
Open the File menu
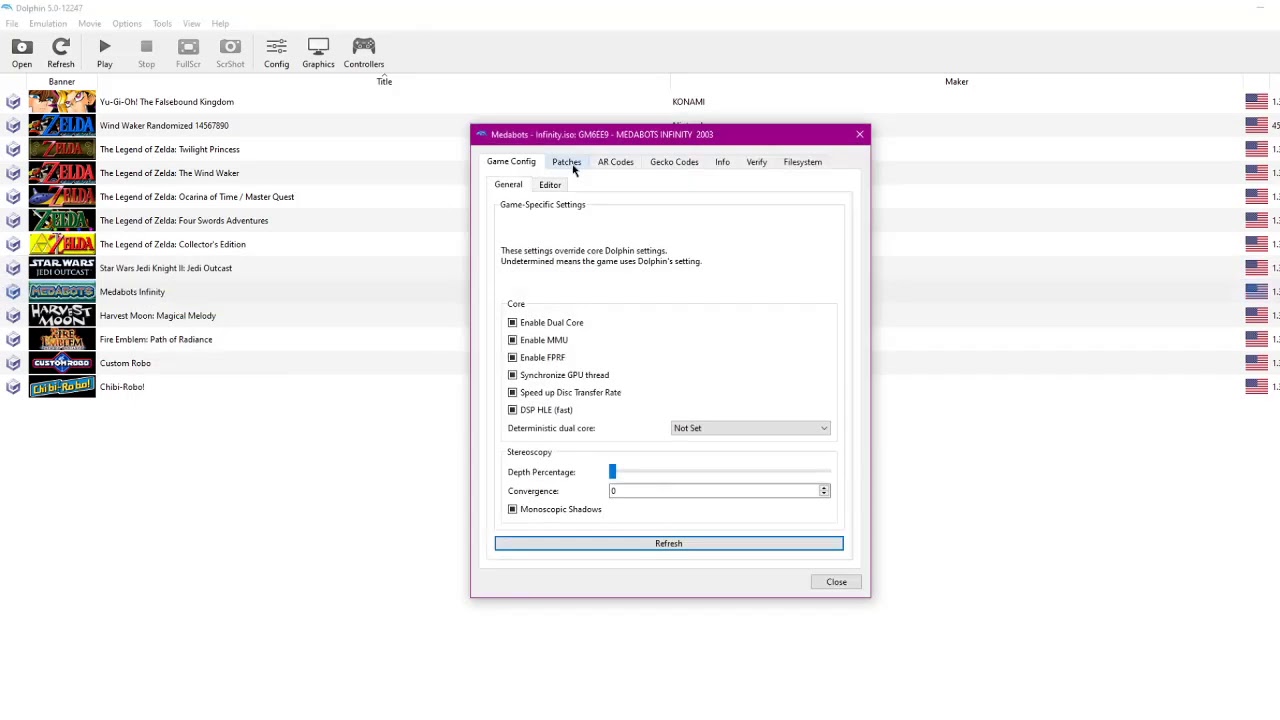tap(12, 24)
